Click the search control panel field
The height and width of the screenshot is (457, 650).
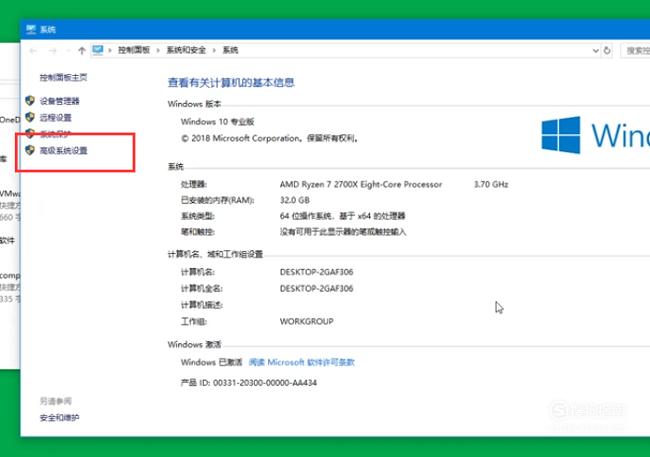pyautogui.click(x=635, y=51)
